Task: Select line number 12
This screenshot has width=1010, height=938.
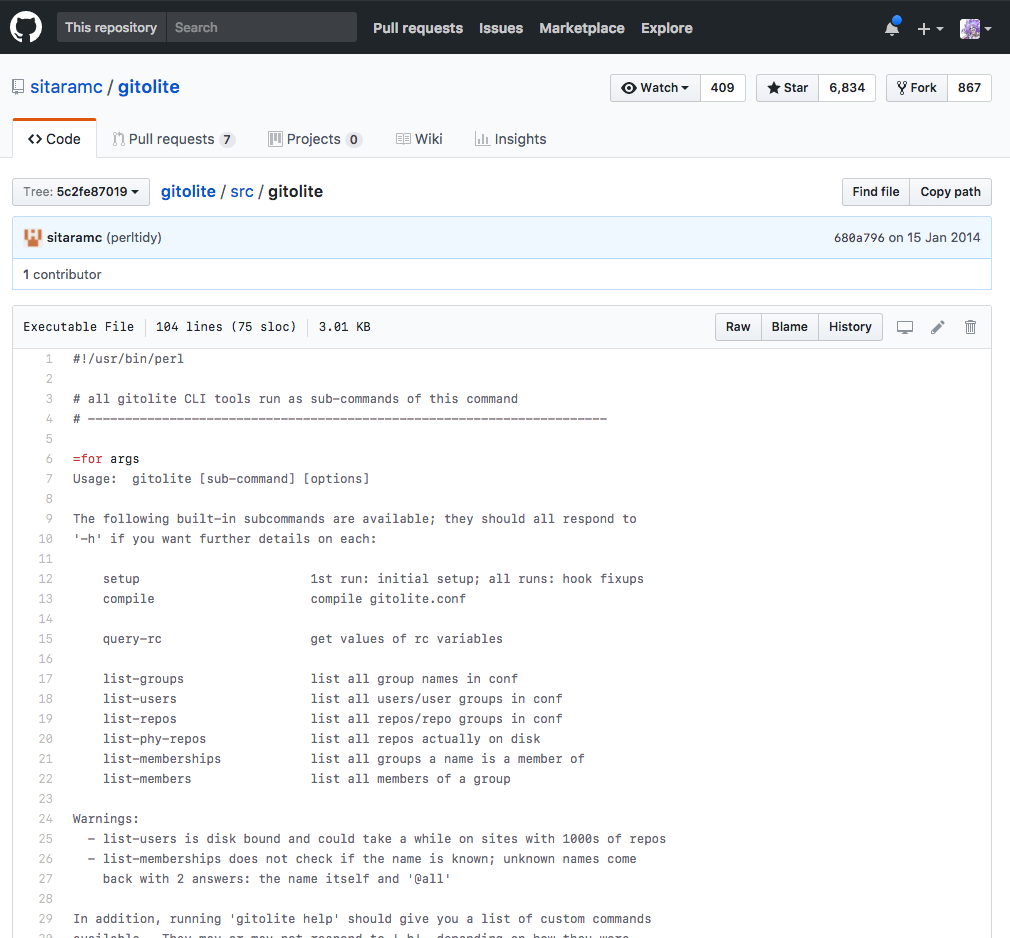Action: point(45,579)
